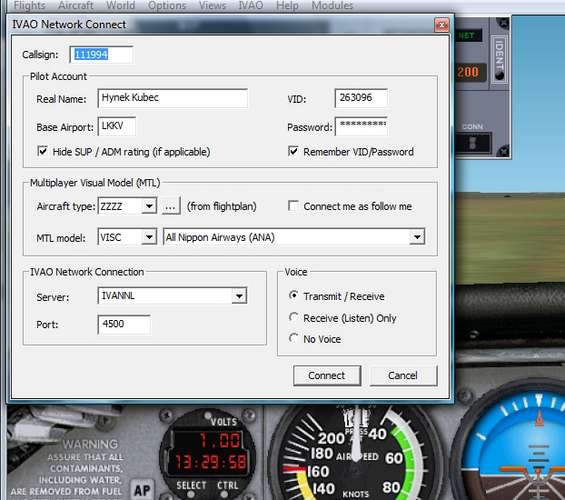Expand the MTL model VISC dropdown

tap(149, 237)
